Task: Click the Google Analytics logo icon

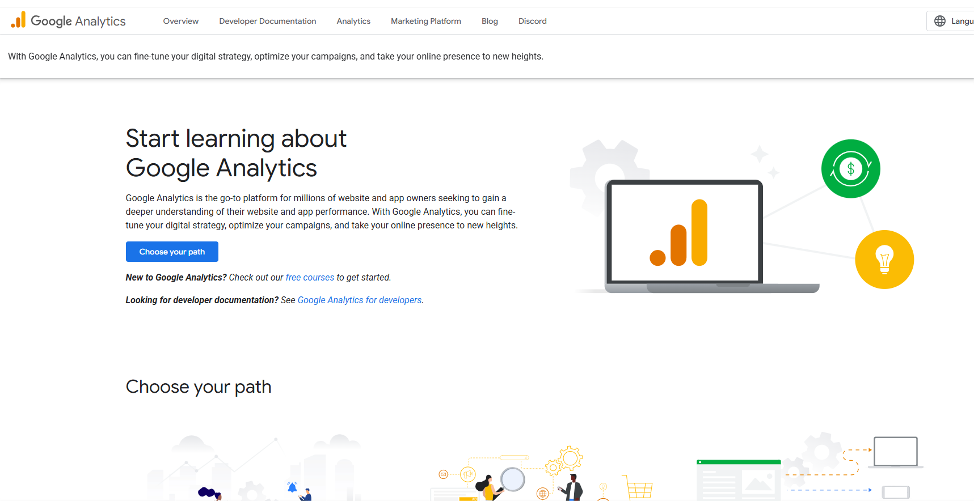Action: point(18,20)
